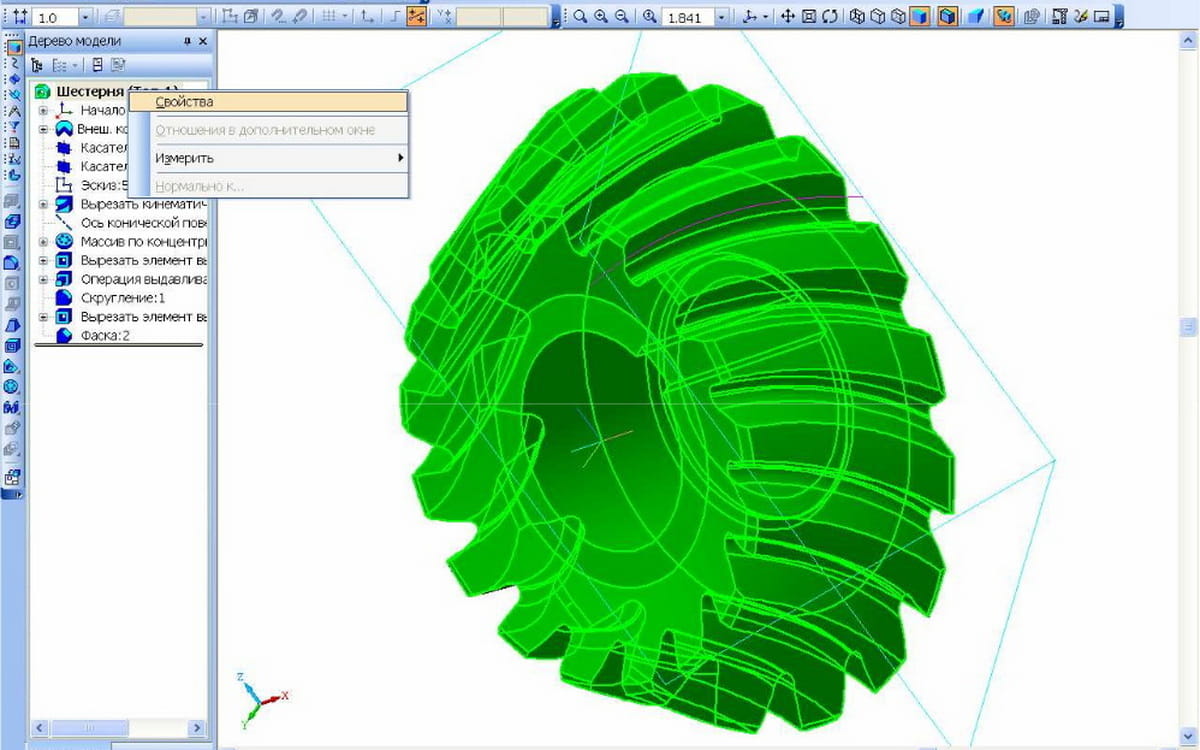Click the Zoom Out magnifier icon

click(622, 17)
